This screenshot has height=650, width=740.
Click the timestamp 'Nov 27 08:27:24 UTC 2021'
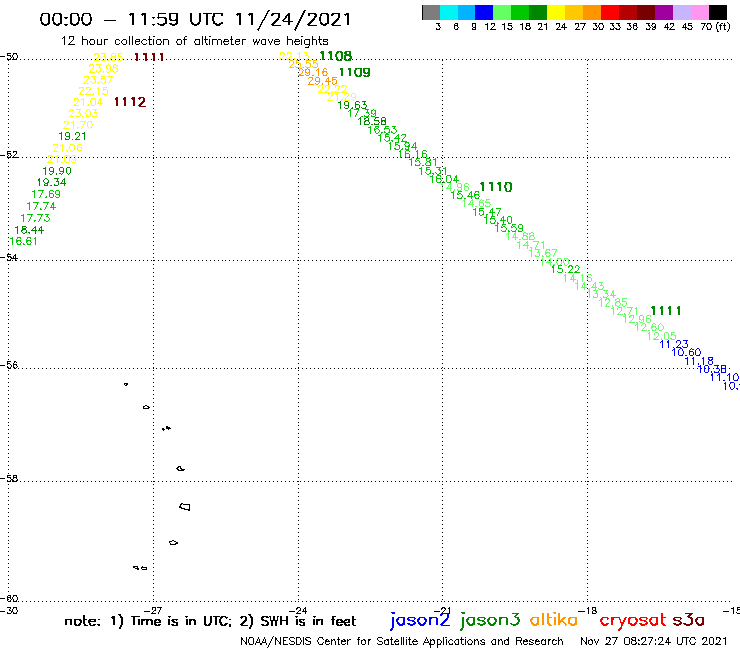tap(654, 641)
